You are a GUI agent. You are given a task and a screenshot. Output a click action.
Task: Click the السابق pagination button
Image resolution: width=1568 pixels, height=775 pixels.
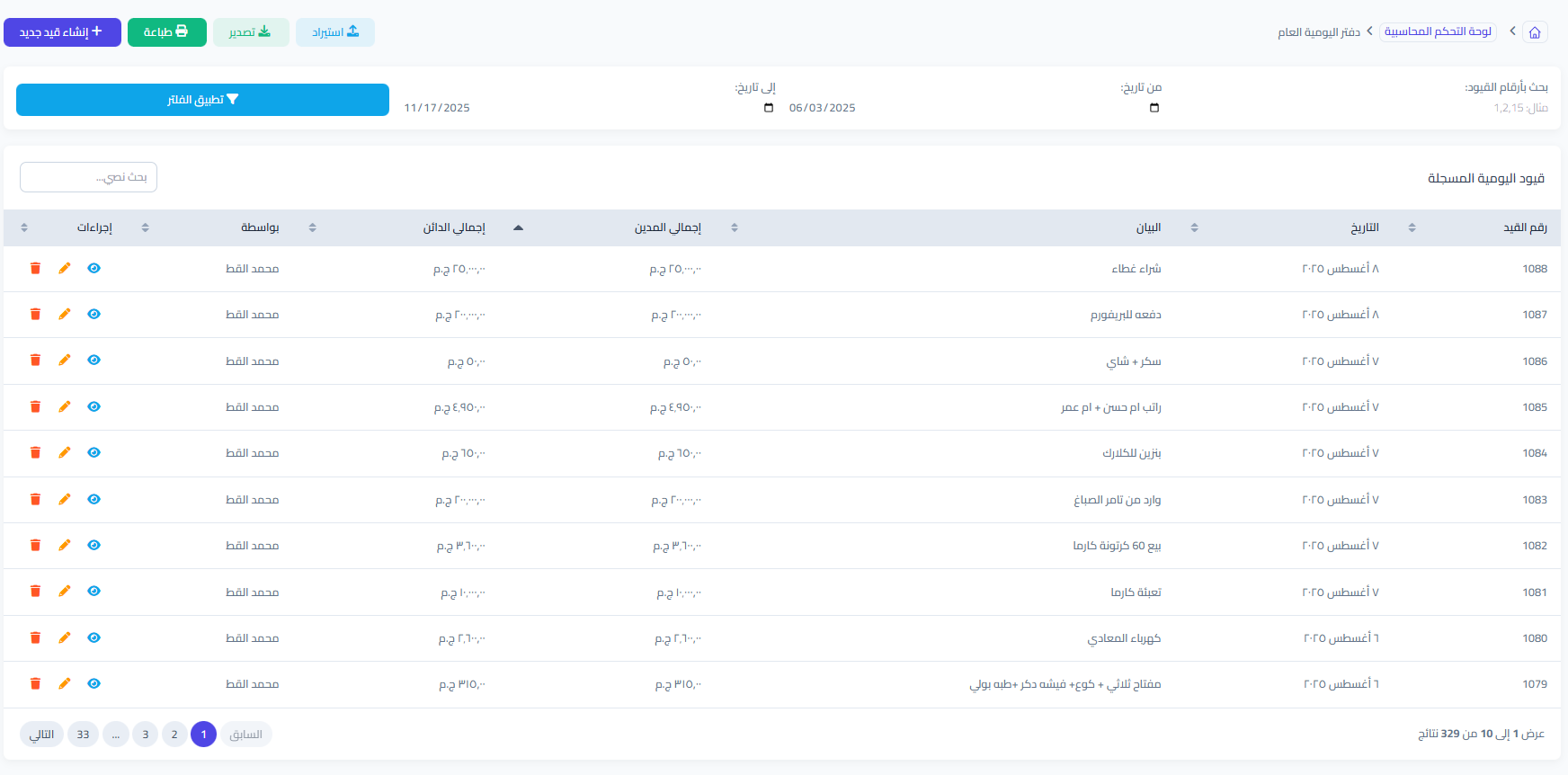tap(246, 735)
